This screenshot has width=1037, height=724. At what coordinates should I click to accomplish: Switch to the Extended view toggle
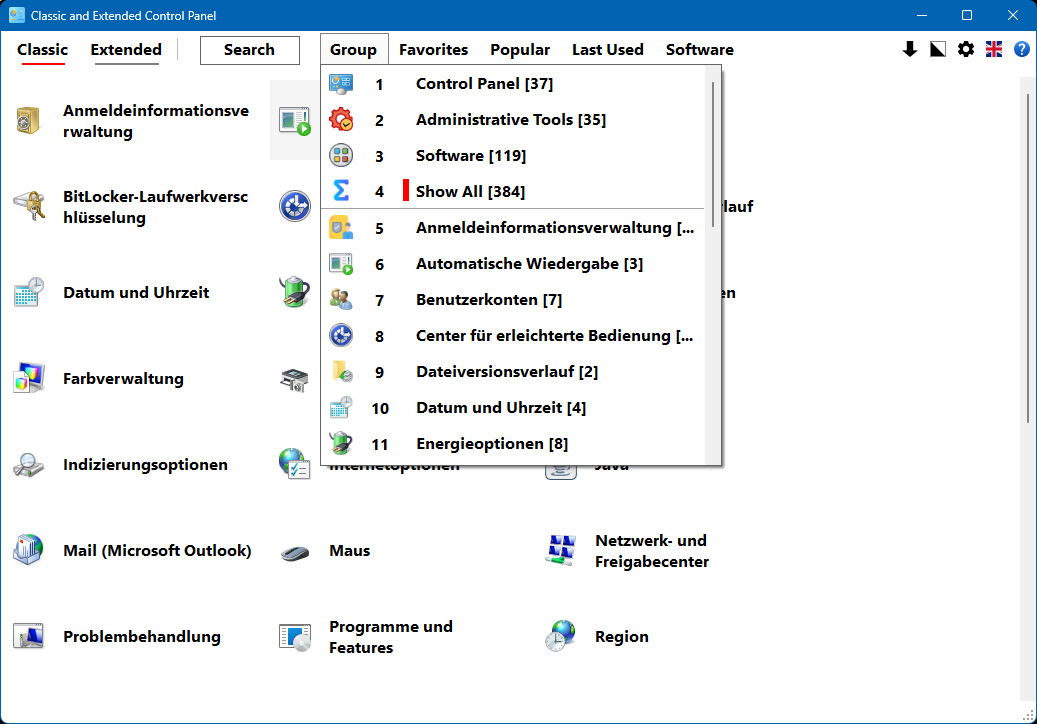click(x=126, y=50)
